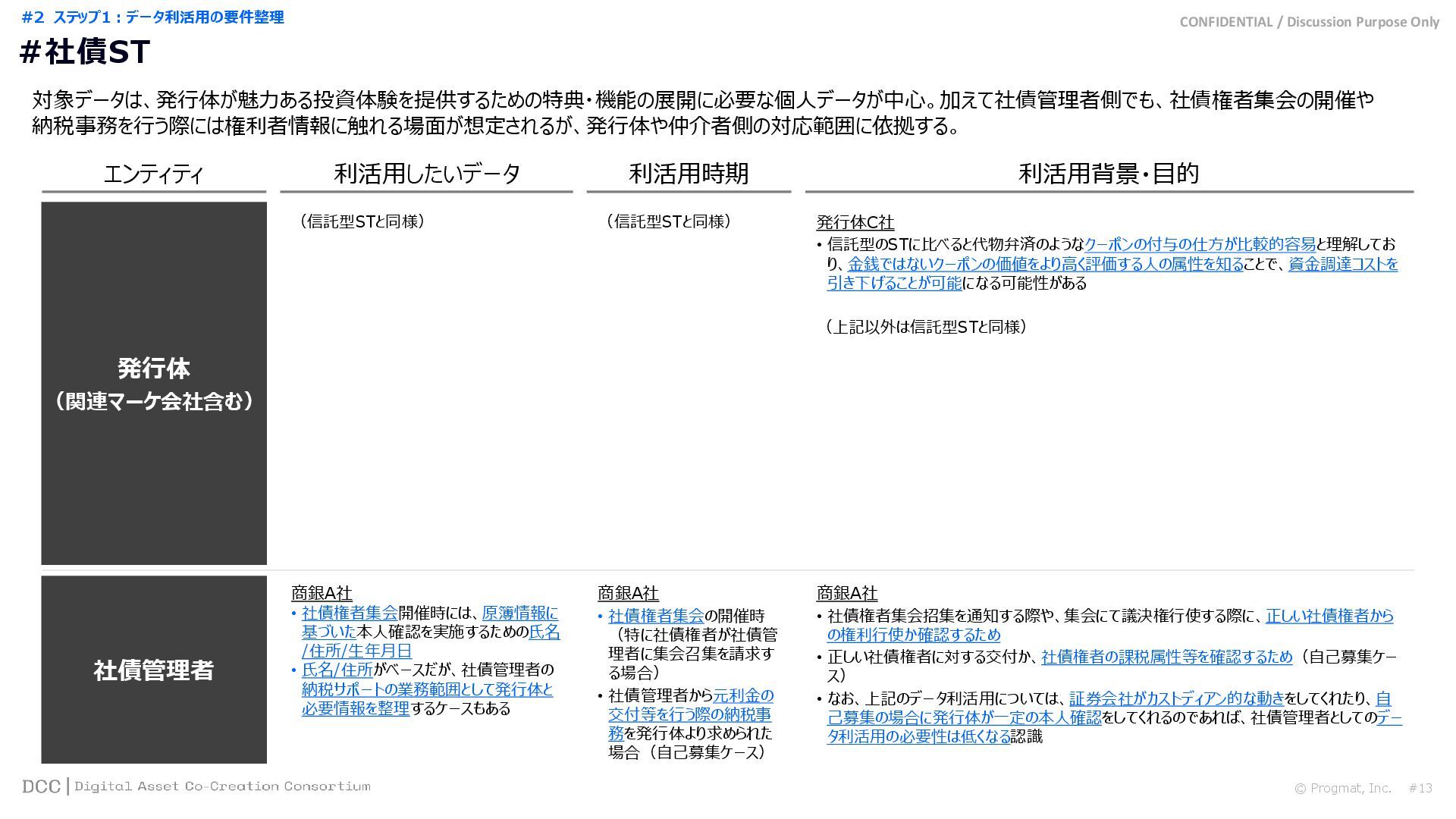1456x819 pixels.
Task: Click 証券会社がカストディアン的な動き link
Action: pyautogui.click(x=1176, y=698)
